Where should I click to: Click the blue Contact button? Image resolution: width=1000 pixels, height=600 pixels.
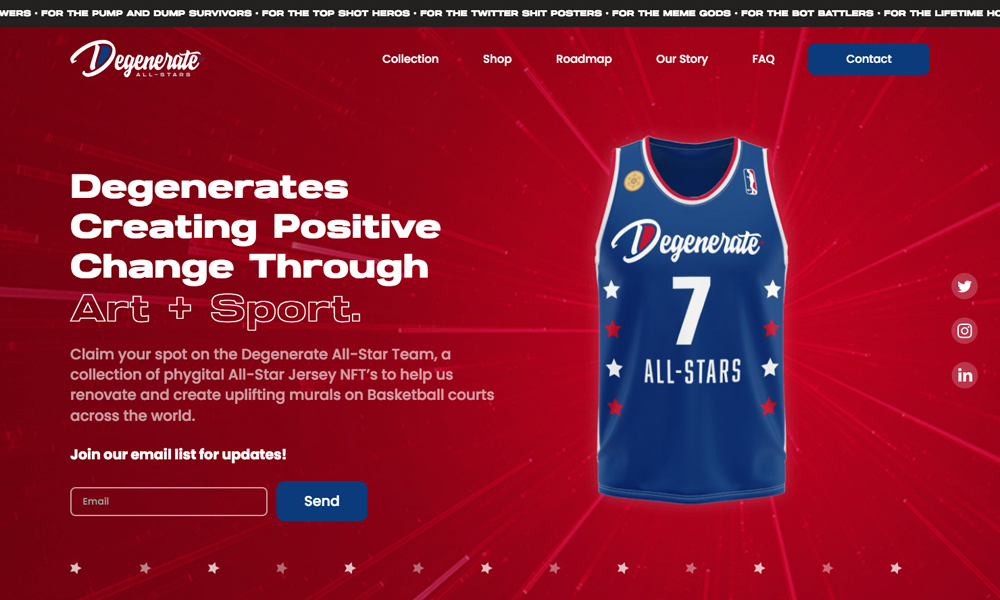pyautogui.click(x=869, y=59)
